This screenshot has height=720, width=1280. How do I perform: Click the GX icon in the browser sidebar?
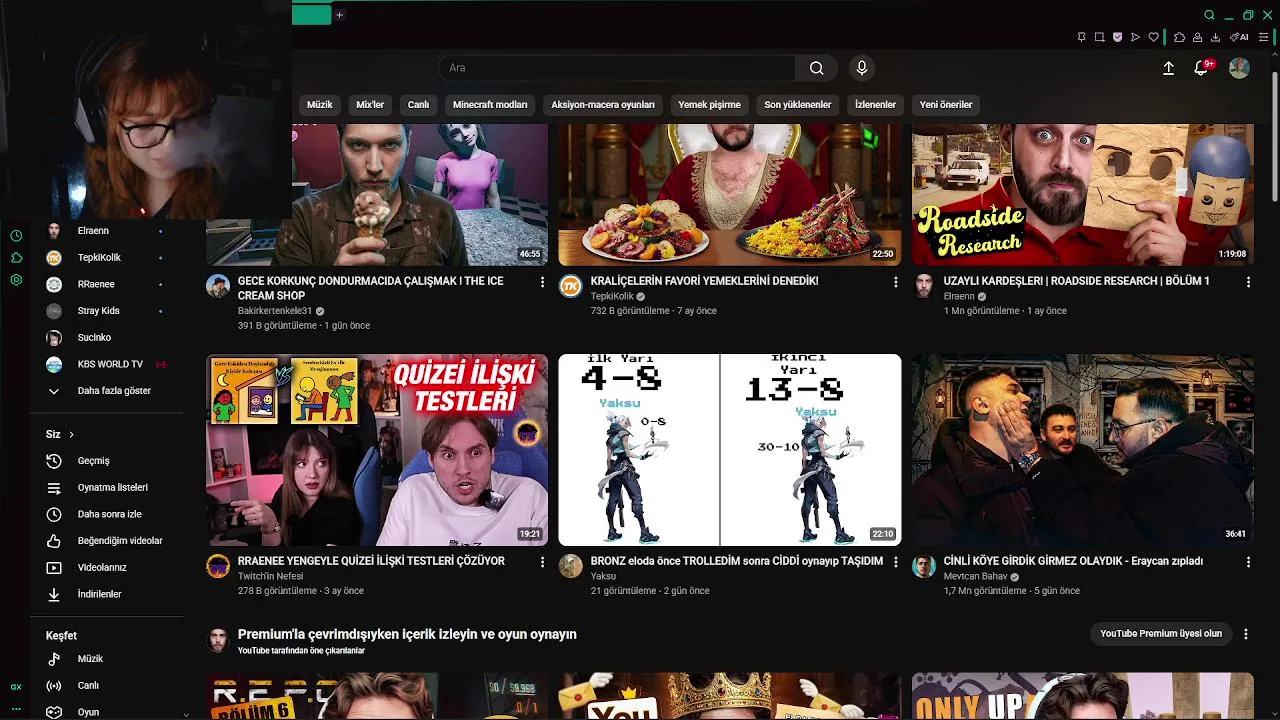[x=16, y=687]
